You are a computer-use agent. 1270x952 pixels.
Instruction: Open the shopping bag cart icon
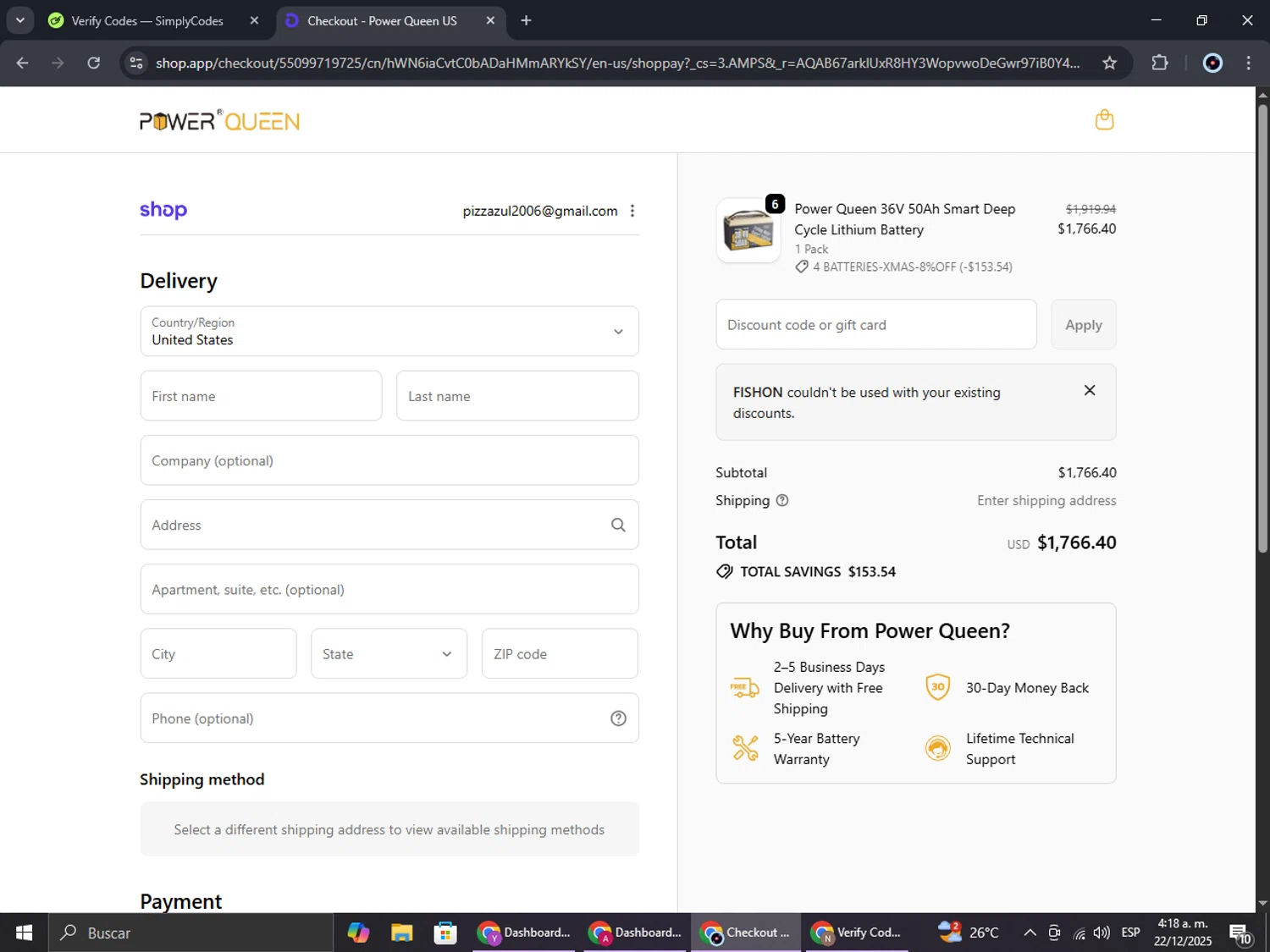(1104, 120)
